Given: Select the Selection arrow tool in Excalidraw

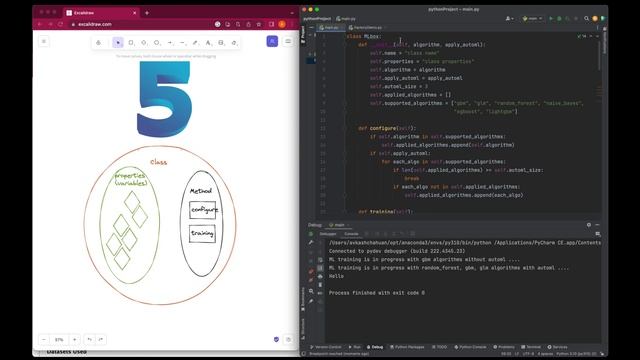Looking at the screenshot, I should coord(118,42).
